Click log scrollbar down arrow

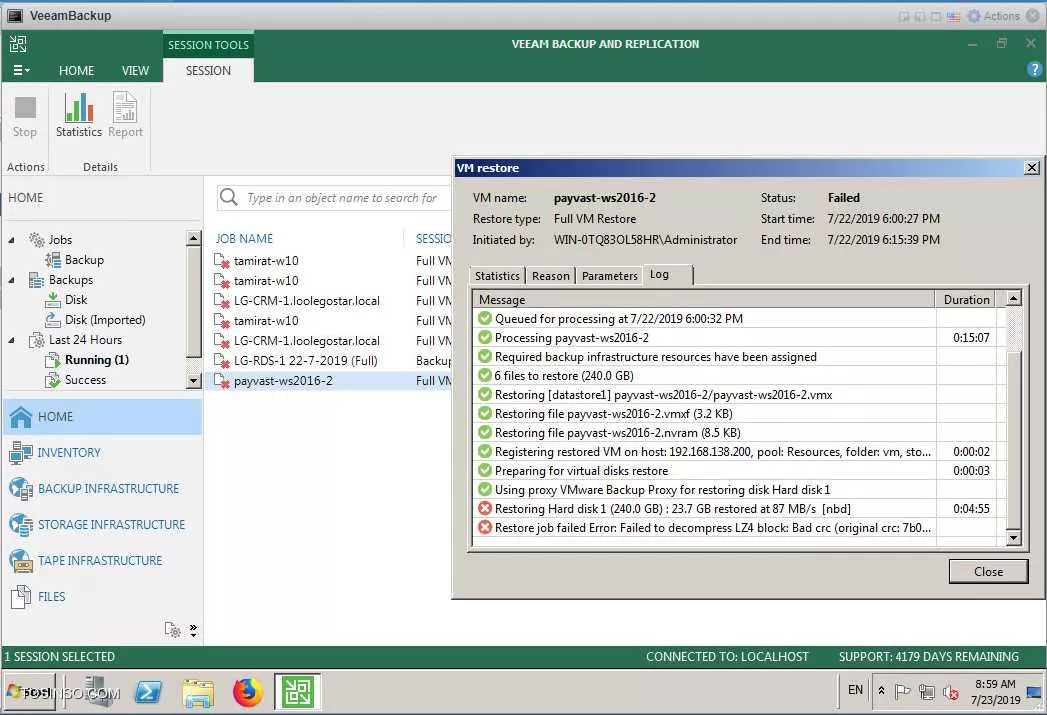point(1014,537)
